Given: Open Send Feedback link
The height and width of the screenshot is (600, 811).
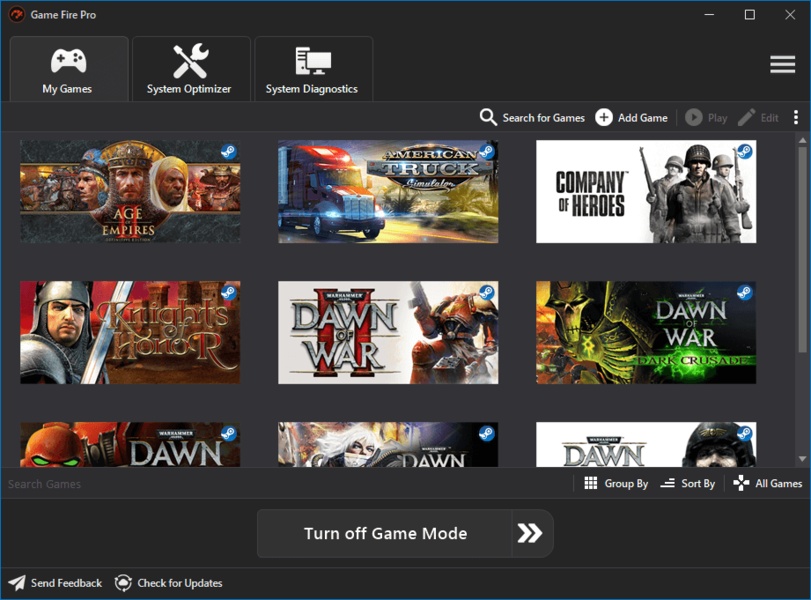Looking at the screenshot, I should click(x=66, y=583).
